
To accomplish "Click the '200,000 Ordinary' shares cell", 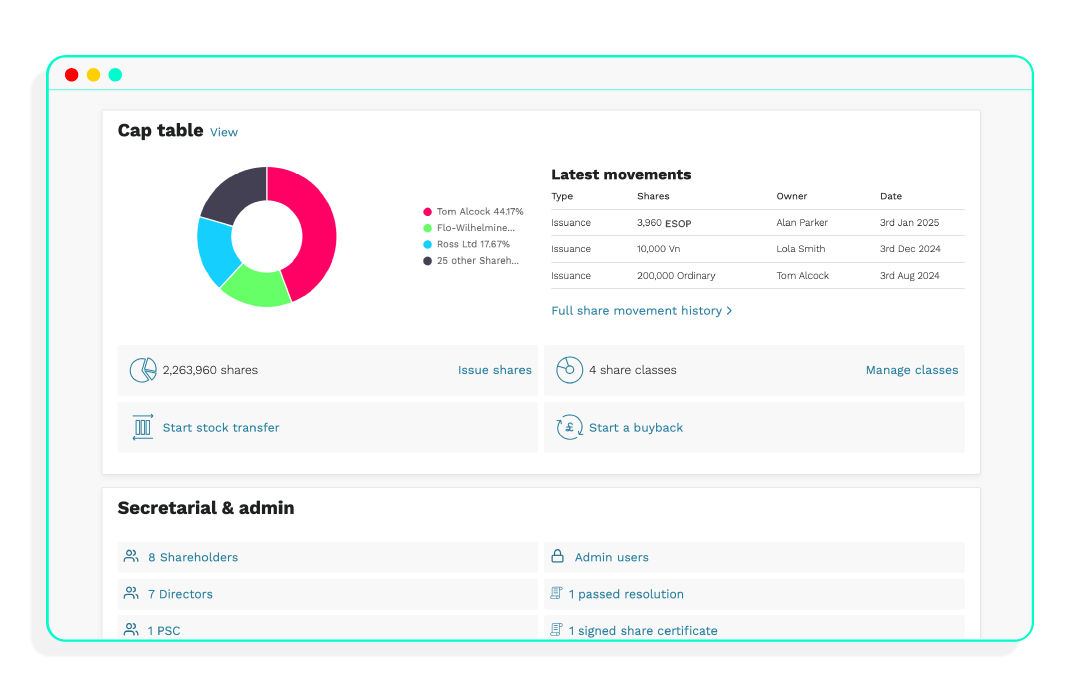I will coord(676,275).
